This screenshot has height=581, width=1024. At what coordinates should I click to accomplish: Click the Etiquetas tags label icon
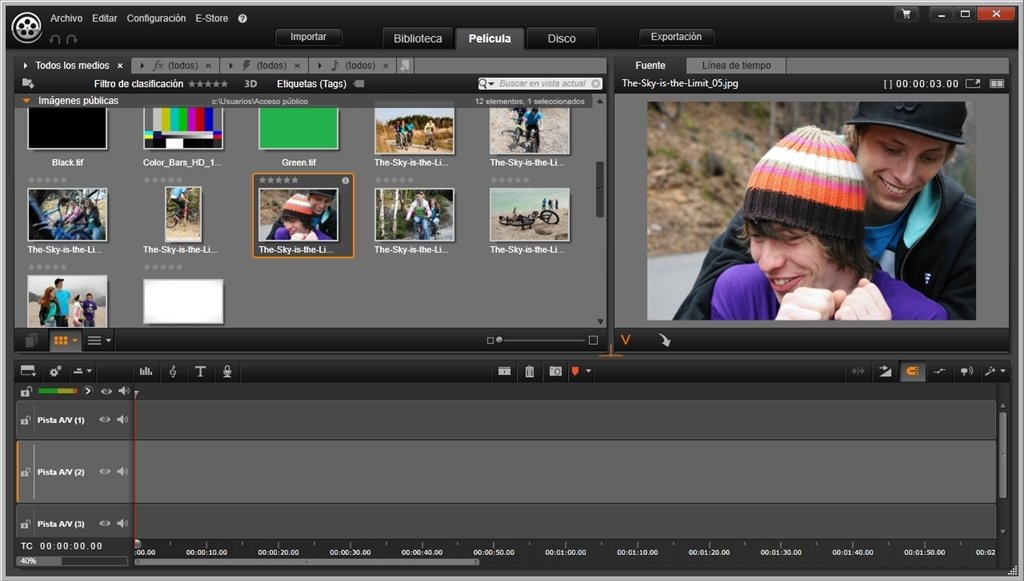359,84
